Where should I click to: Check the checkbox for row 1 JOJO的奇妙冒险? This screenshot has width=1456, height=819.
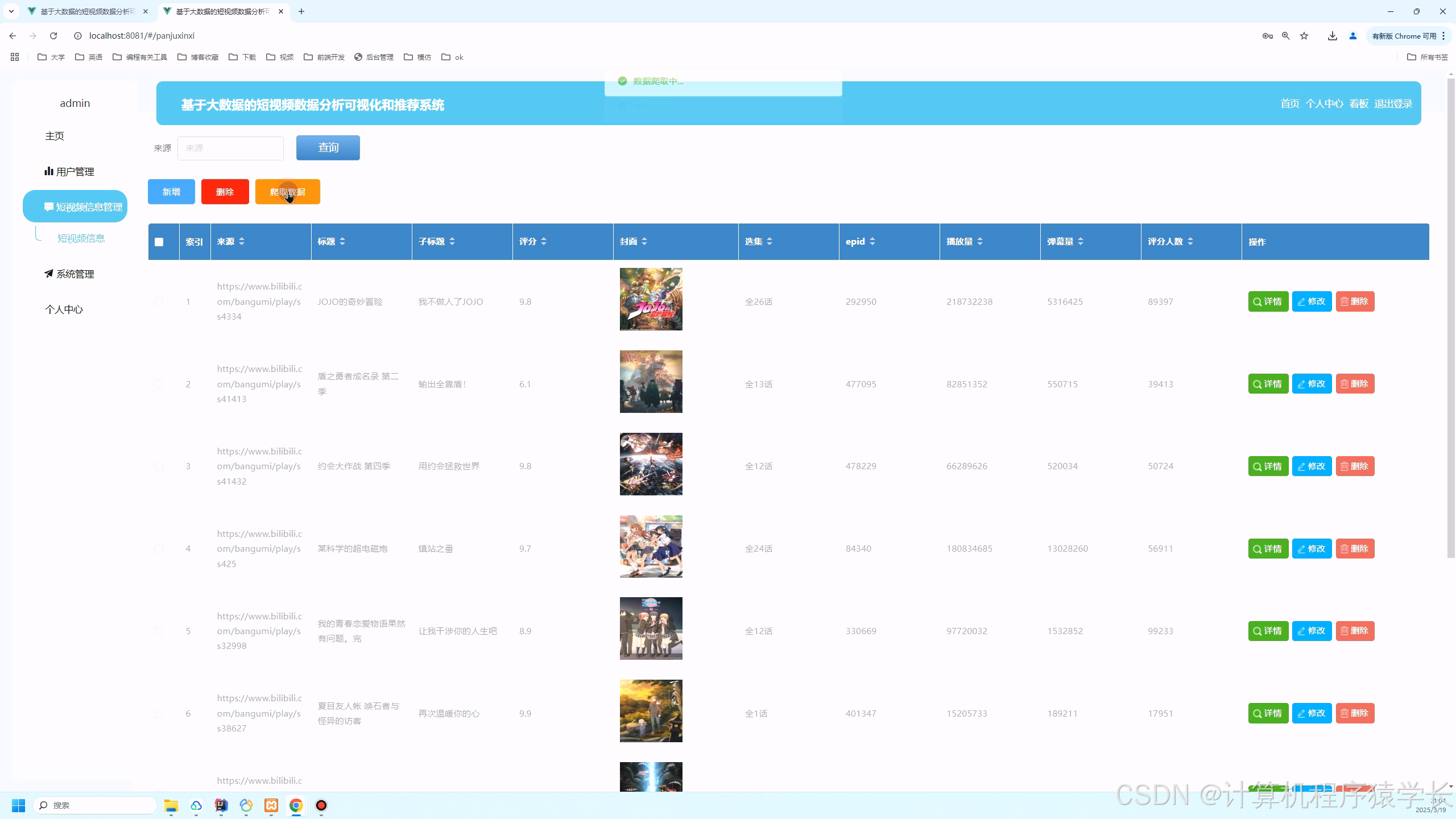pos(159,302)
